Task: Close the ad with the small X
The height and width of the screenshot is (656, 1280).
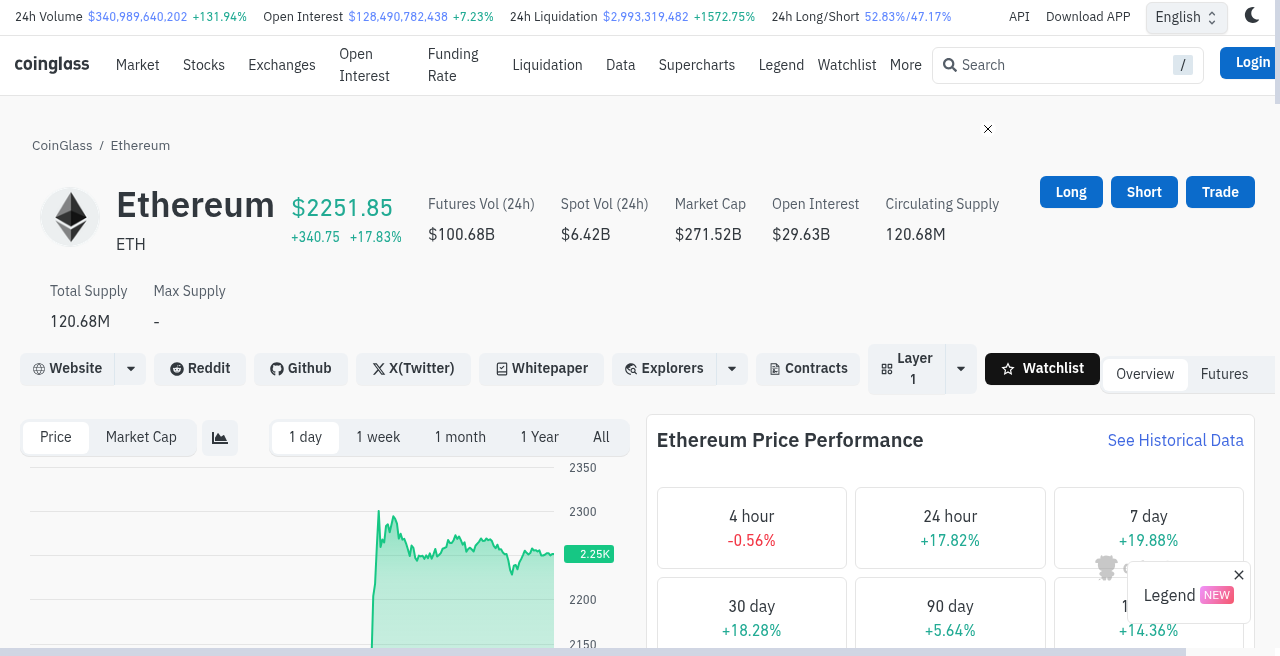Action: [x=988, y=129]
